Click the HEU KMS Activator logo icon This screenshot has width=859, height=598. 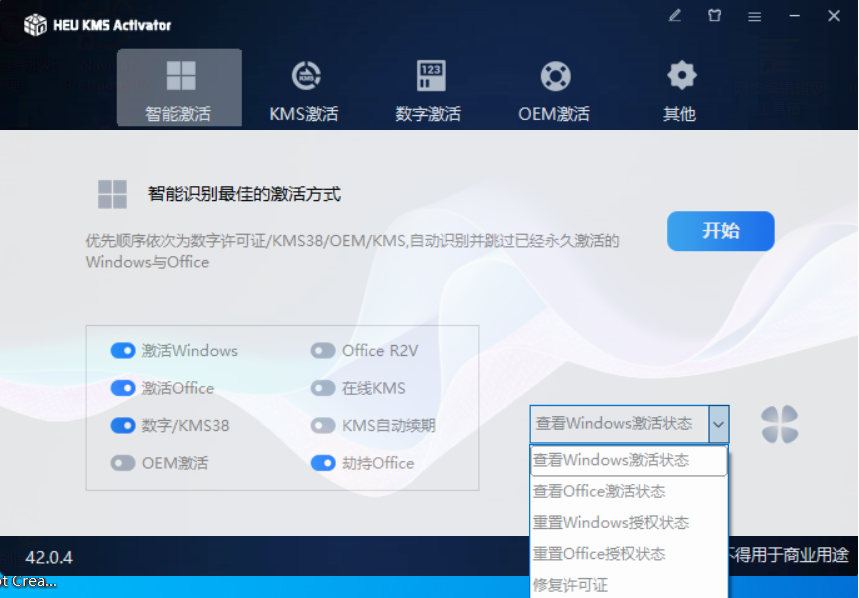point(35,25)
